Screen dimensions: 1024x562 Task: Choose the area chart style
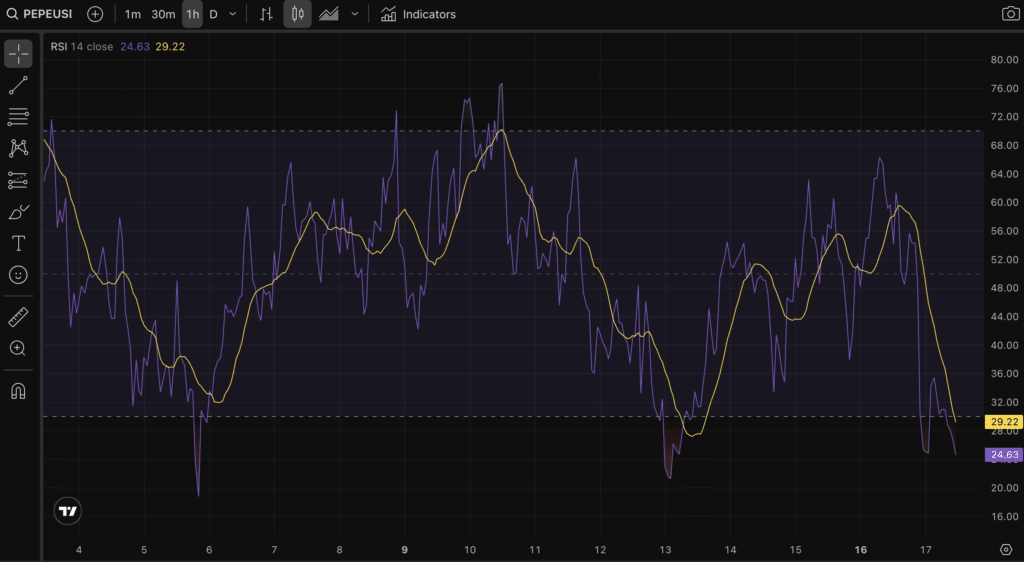click(x=328, y=14)
